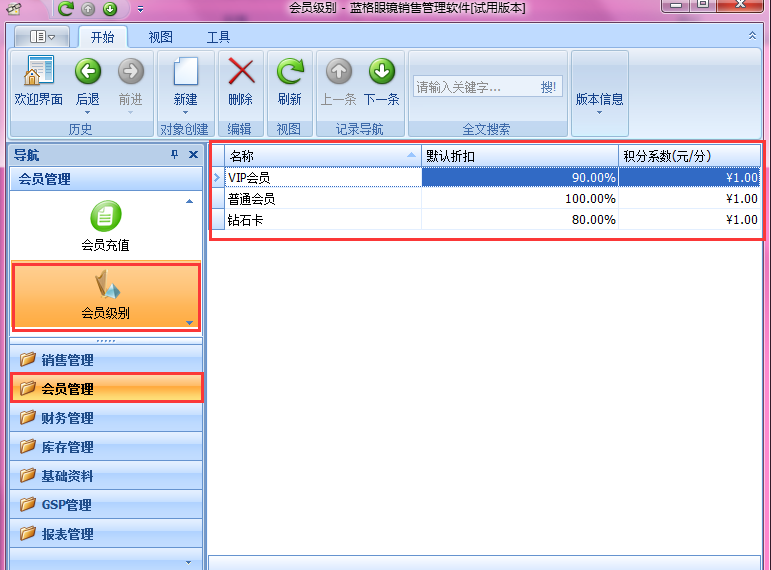Open 会员充值 in navigation panel

(x=105, y=226)
